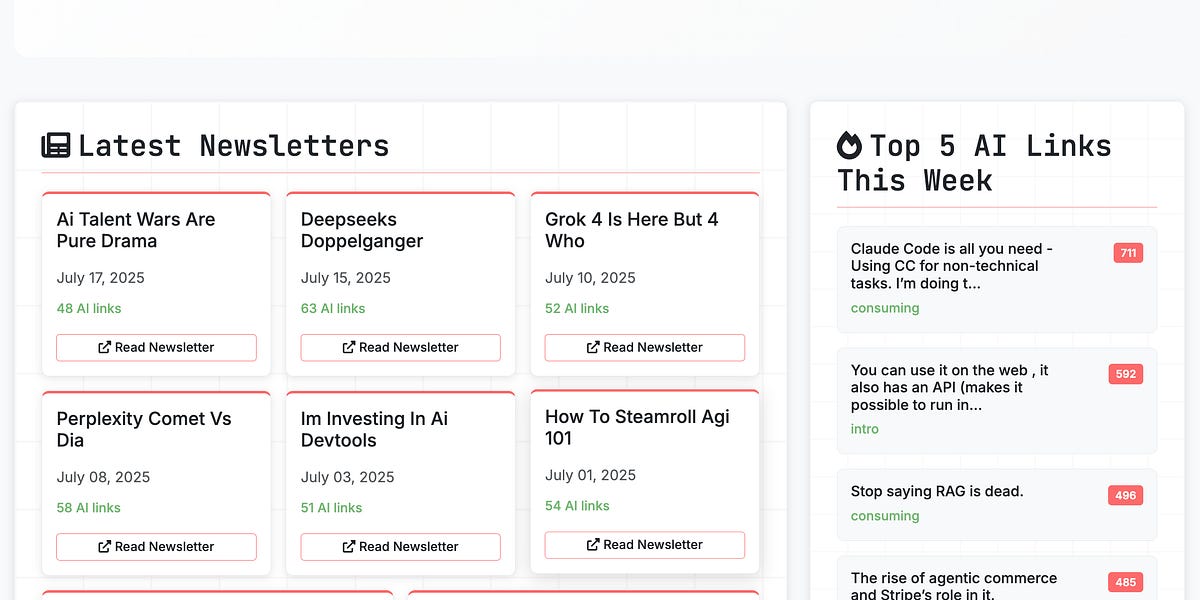Click the Im Investing In Ai Devtools title
This screenshot has height=600, width=1200.
coord(374,429)
